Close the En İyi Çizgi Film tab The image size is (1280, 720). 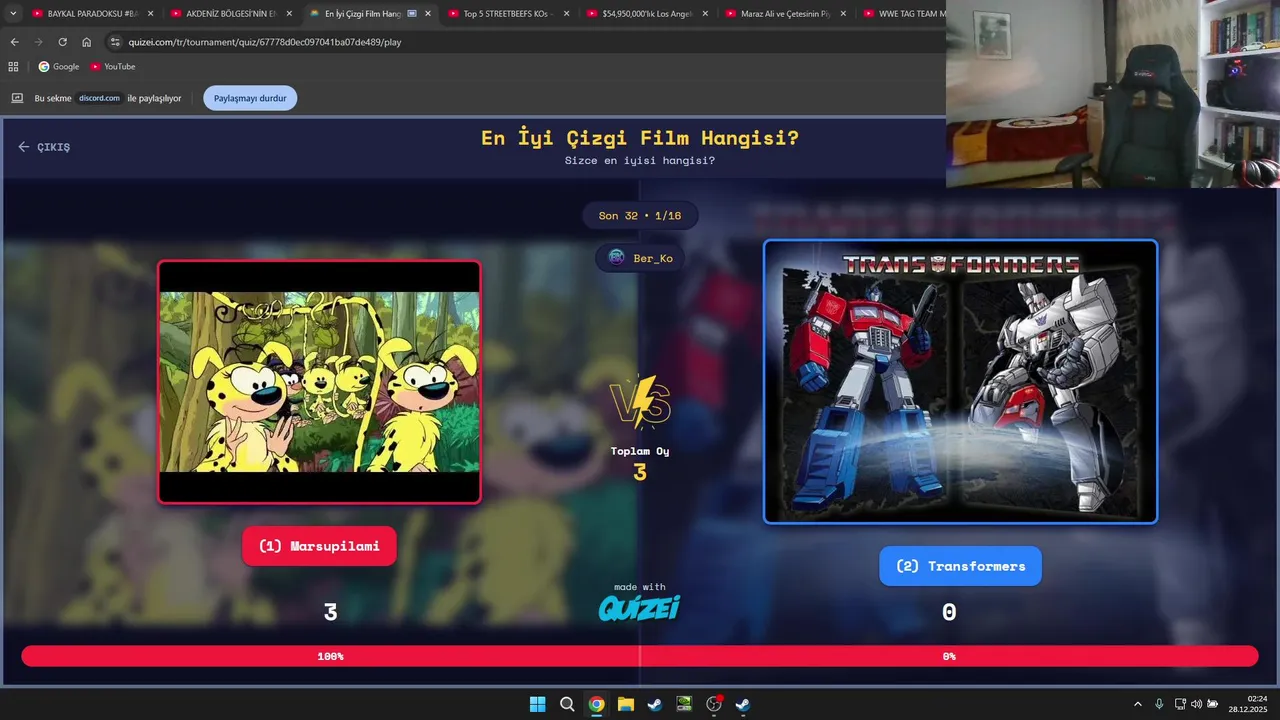[x=428, y=14]
